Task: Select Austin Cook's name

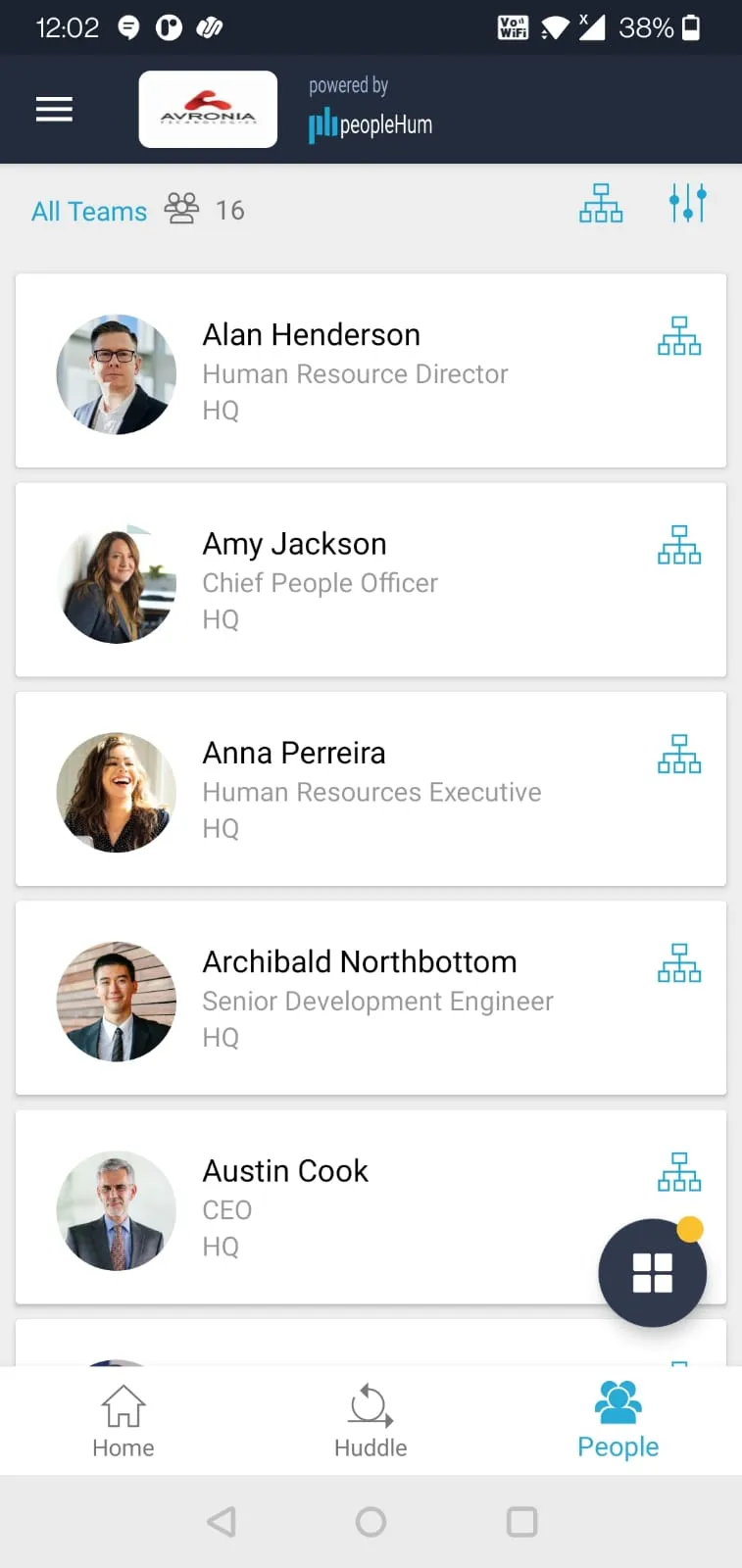Action: [285, 1171]
